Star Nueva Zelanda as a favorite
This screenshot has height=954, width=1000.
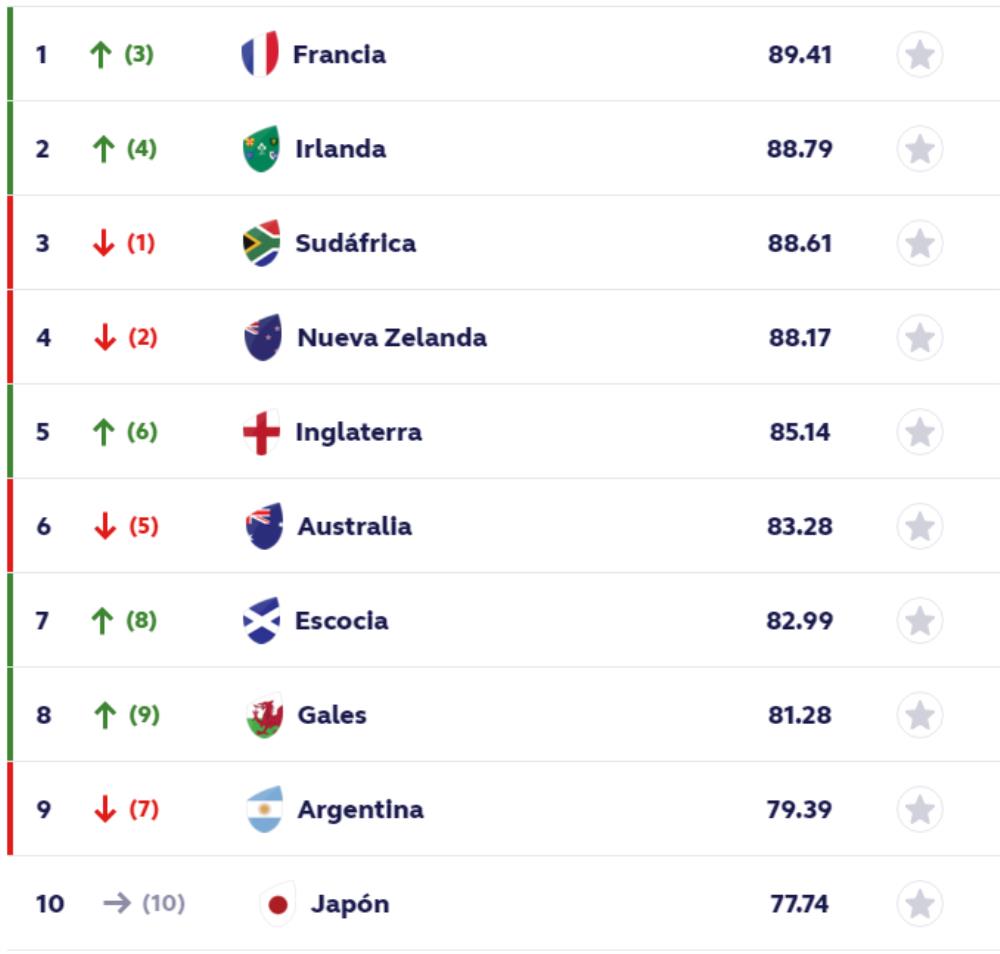[x=919, y=338]
